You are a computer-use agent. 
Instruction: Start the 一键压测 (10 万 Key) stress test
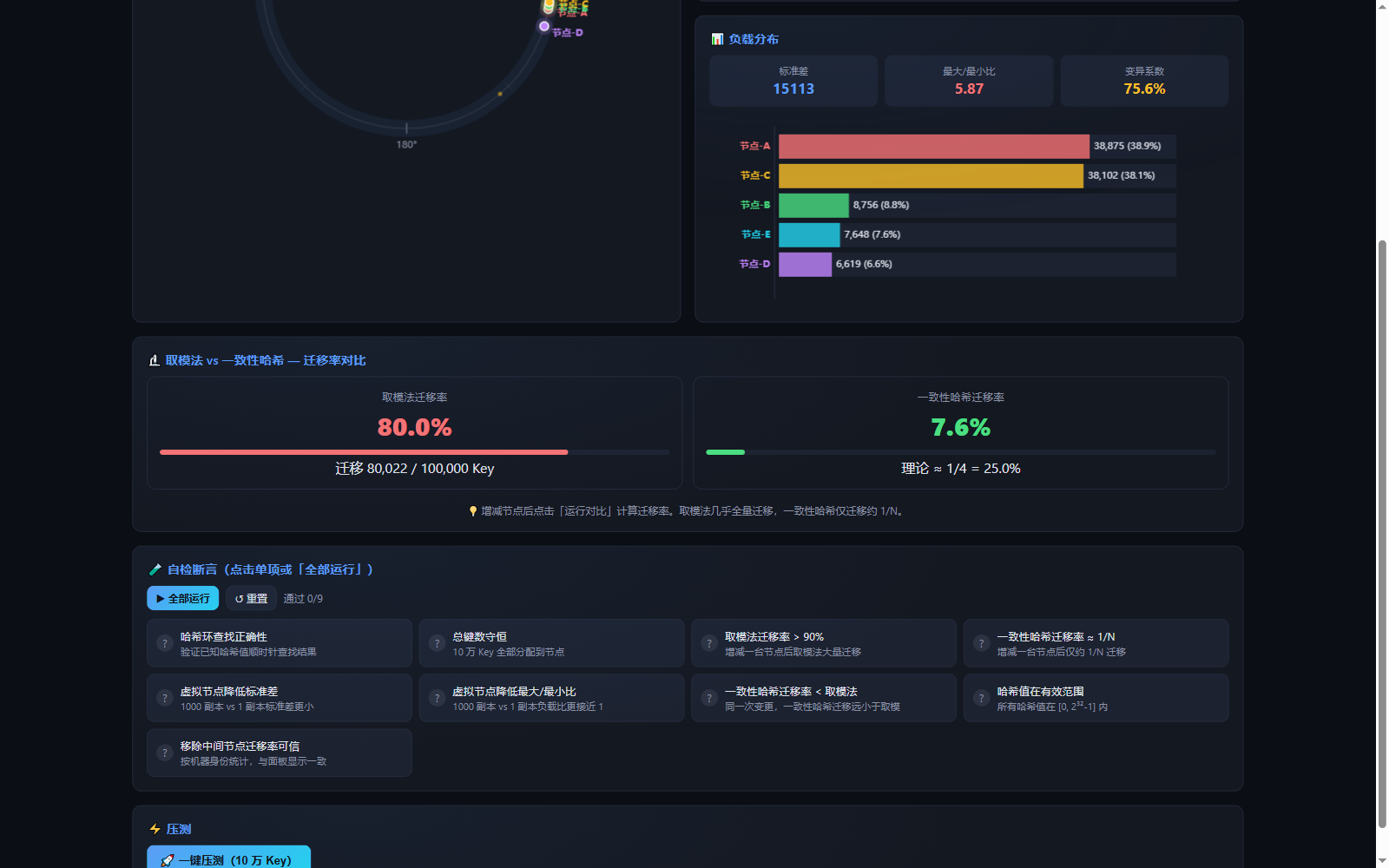coord(228,858)
